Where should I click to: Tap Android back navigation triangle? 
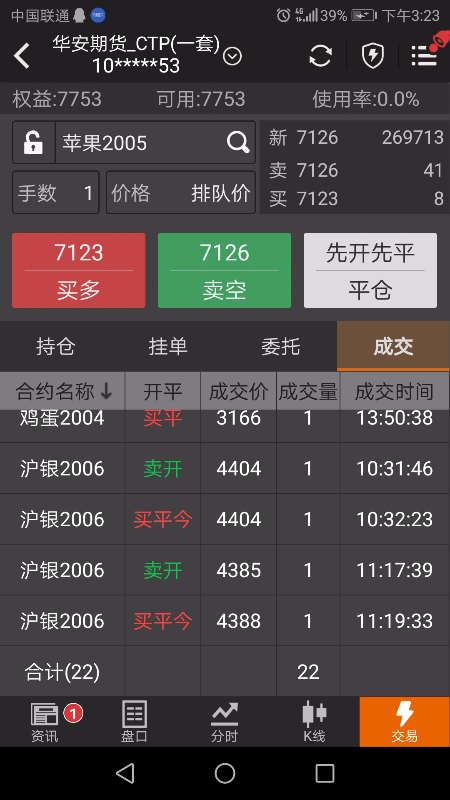[x=125, y=773]
